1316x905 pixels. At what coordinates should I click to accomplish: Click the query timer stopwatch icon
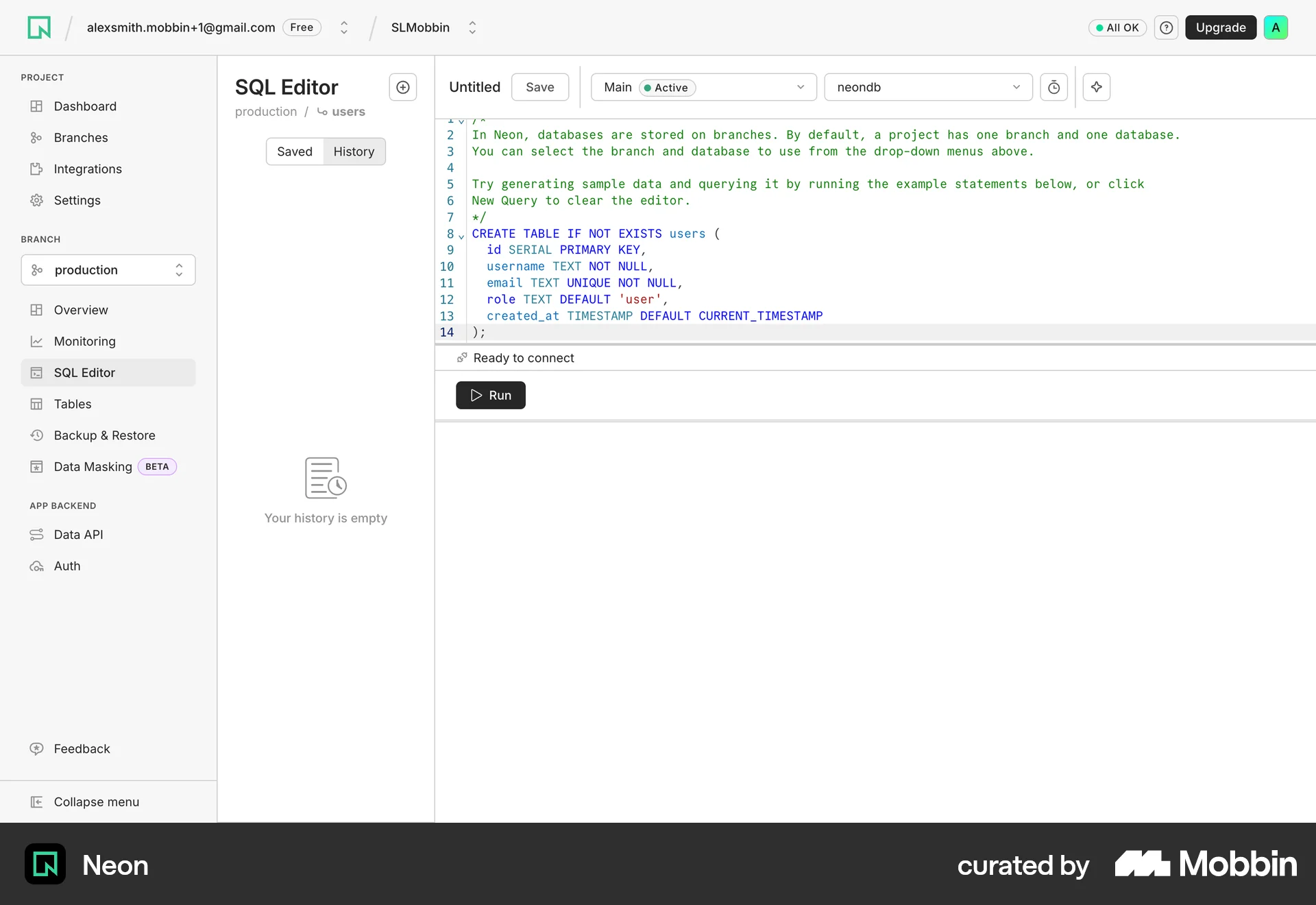tap(1054, 87)
